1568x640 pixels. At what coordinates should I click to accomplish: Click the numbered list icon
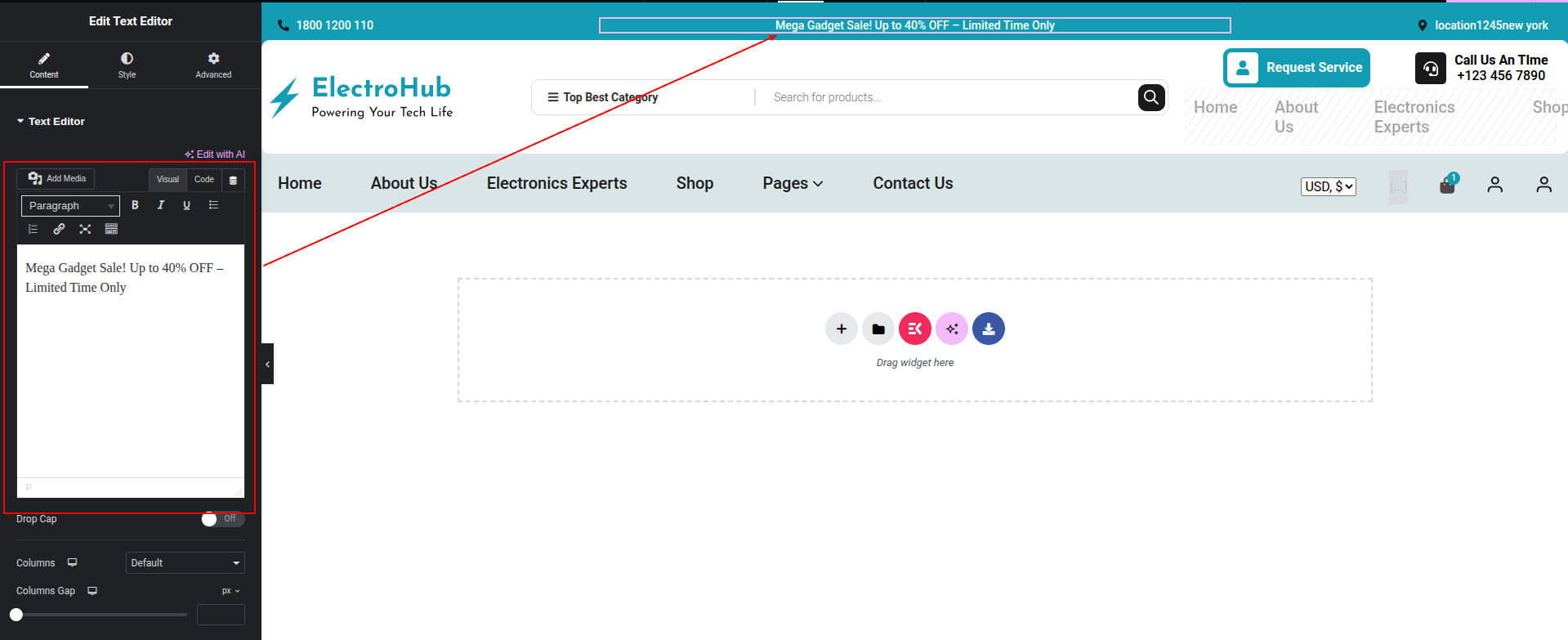point(34,229)
